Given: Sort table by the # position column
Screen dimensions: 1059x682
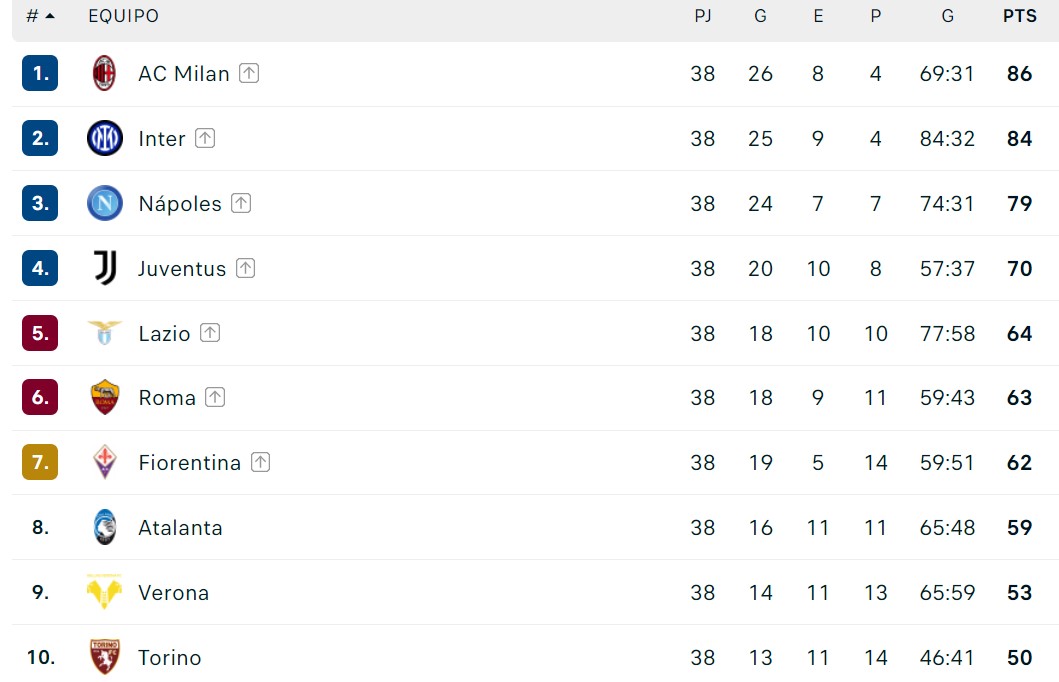Looking at the screenshot, I should 40,16.
